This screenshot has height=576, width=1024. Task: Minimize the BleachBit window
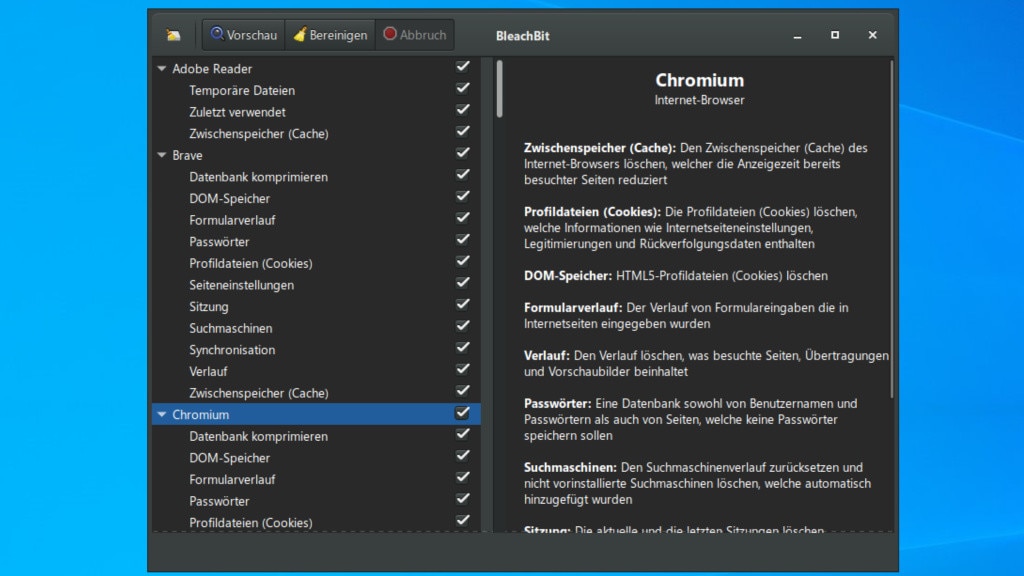point(797,35)
